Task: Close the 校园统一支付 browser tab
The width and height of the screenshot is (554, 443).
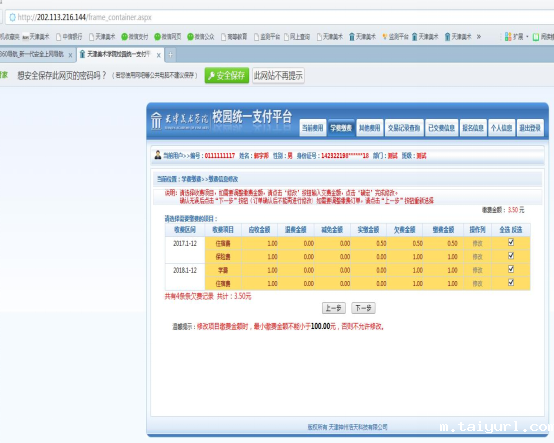Action: point(159,55)
